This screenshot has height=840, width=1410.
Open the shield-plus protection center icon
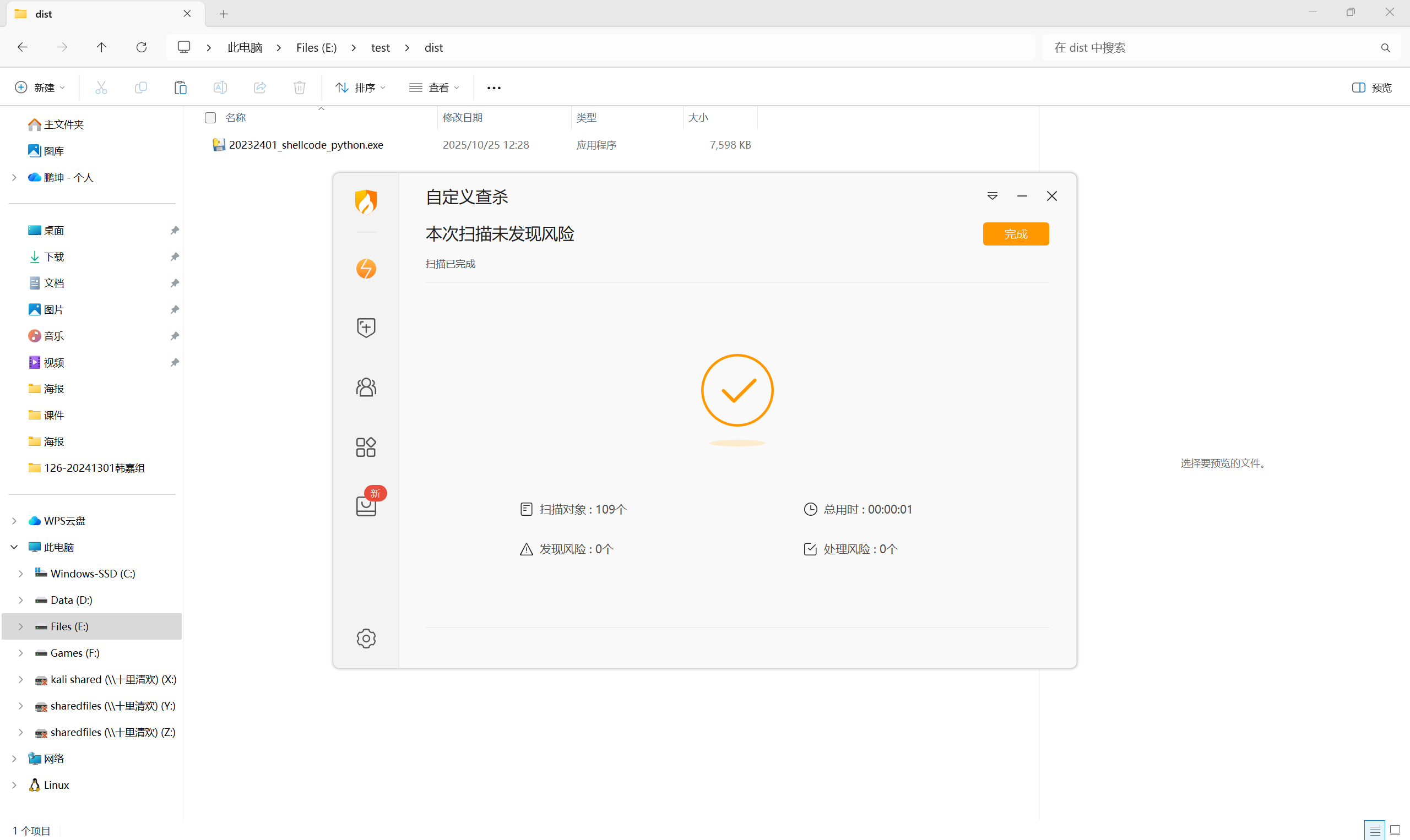(366, 327)
